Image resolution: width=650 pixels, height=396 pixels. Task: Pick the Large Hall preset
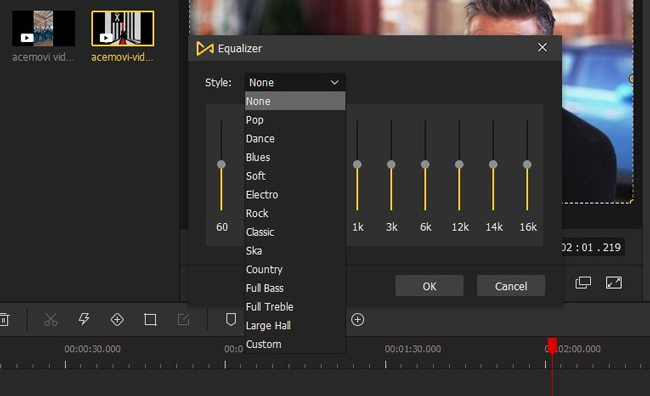[295, 325]
